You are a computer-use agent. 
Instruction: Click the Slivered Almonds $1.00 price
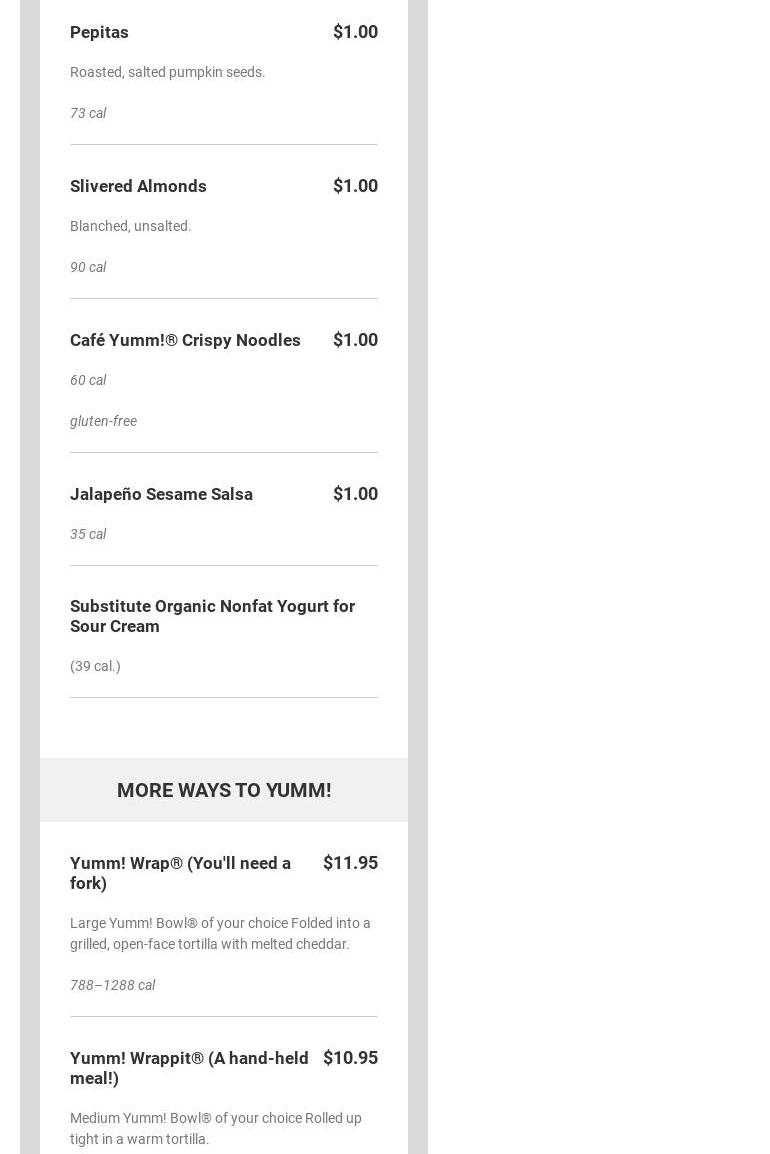point(355,186)
